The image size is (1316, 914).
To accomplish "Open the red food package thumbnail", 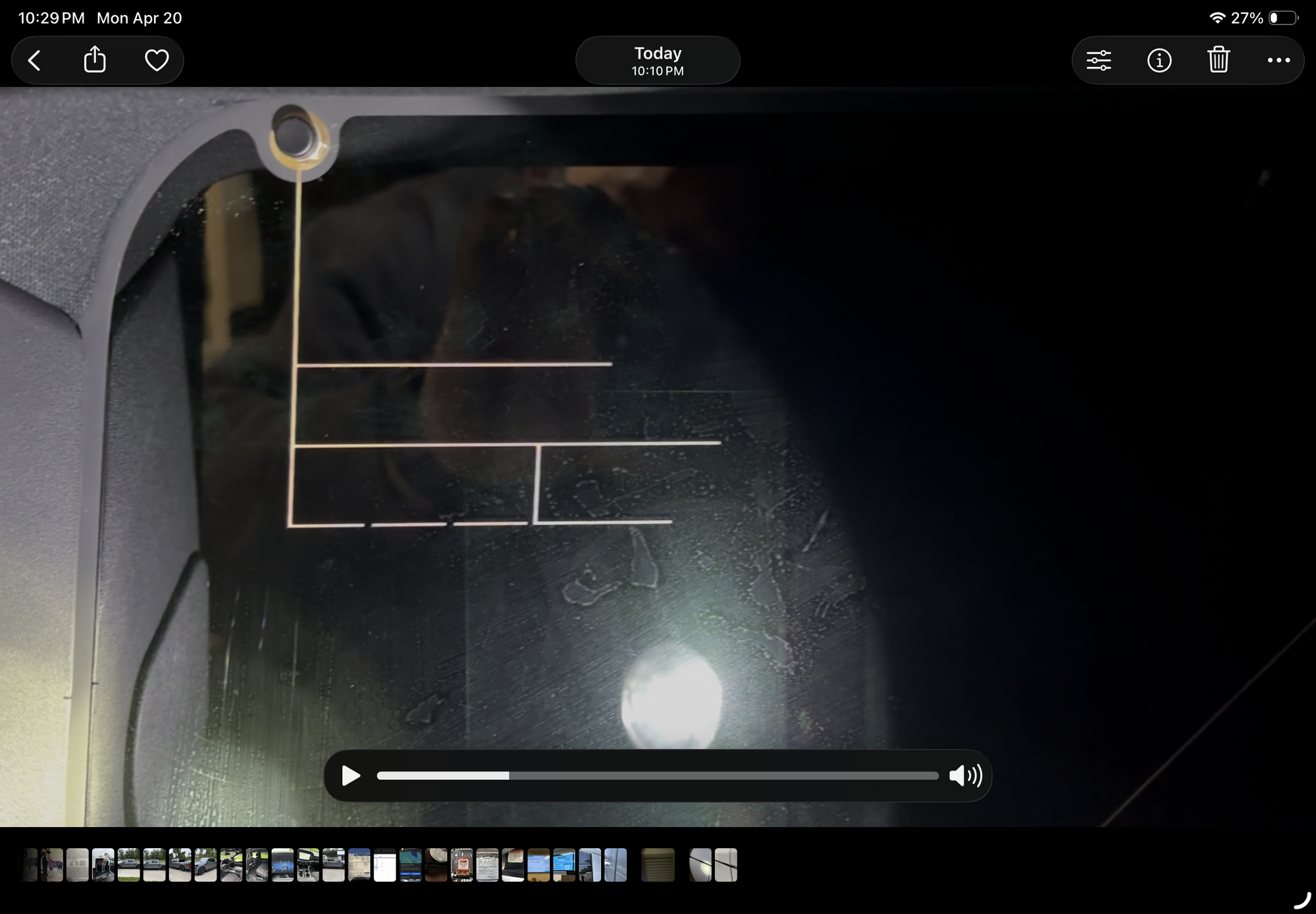I will 461,865.
